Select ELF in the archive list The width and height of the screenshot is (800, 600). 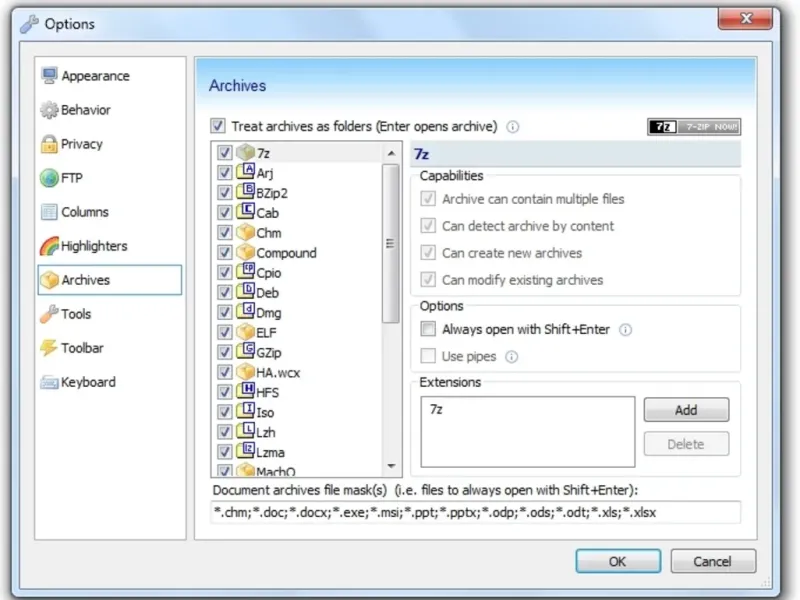(266, 333)
